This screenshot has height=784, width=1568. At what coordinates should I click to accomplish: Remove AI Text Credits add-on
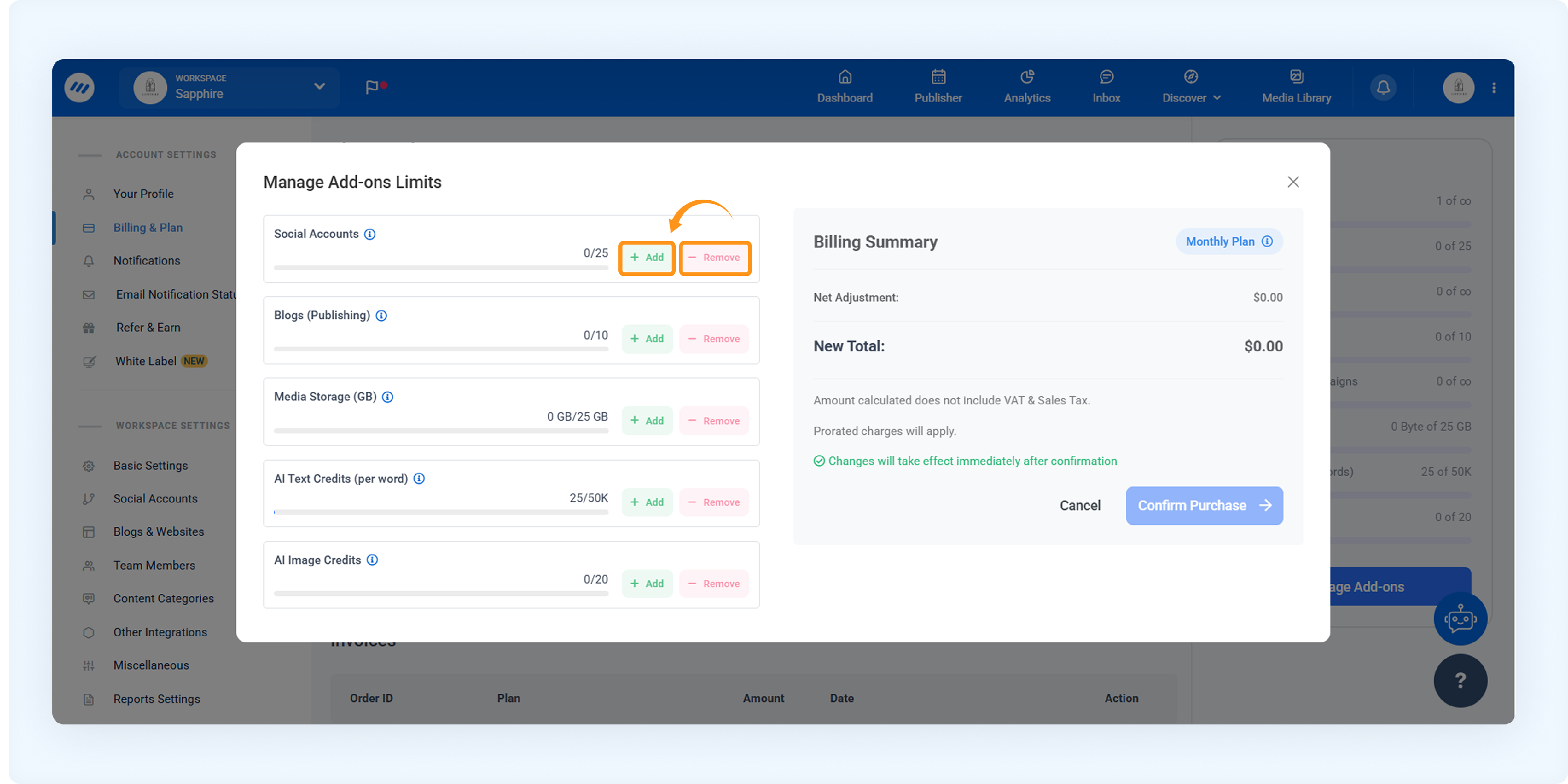click(x=714, y=502)
